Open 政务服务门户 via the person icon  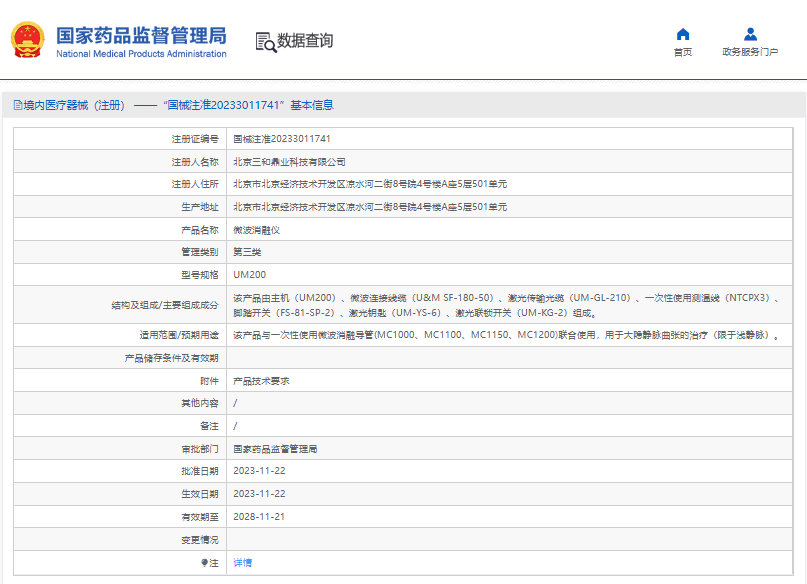tap(750, 34)
